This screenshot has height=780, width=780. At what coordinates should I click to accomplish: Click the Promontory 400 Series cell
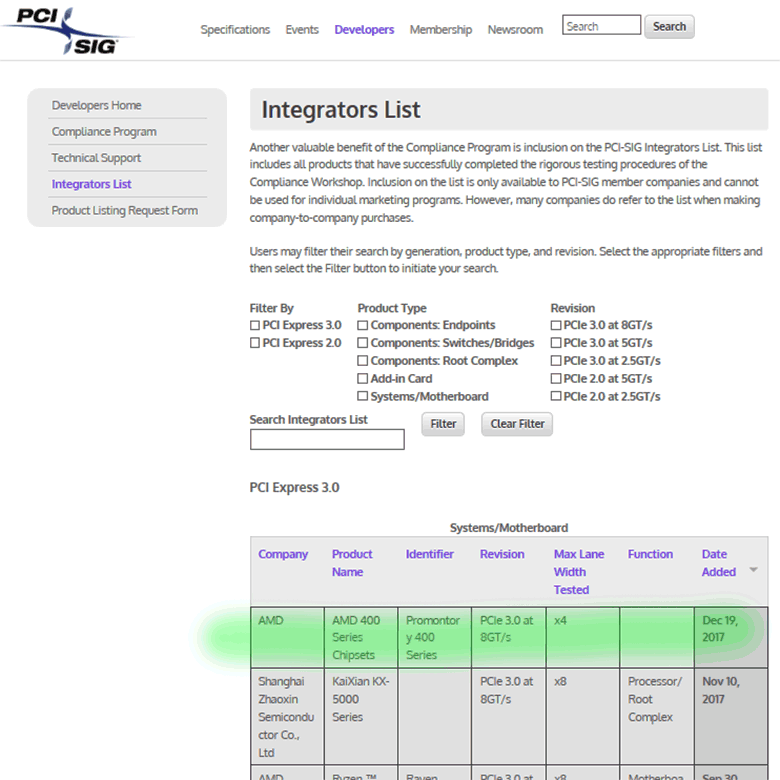pyautogui.click(x=434, y=637)
